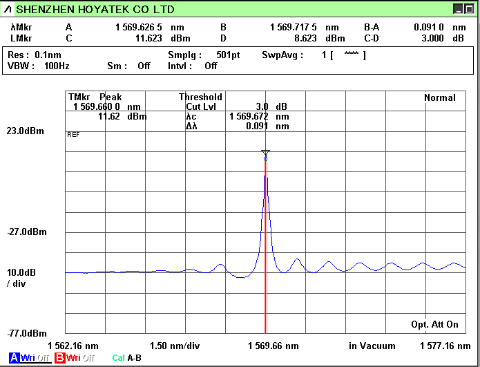480x367 pixels.
Task: Click the in Vacuum indicator
Action: (372, 346)
